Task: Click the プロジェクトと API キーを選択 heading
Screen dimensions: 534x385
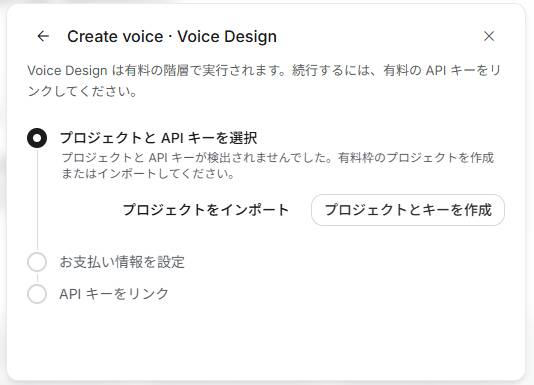Action: coord(158,138)
